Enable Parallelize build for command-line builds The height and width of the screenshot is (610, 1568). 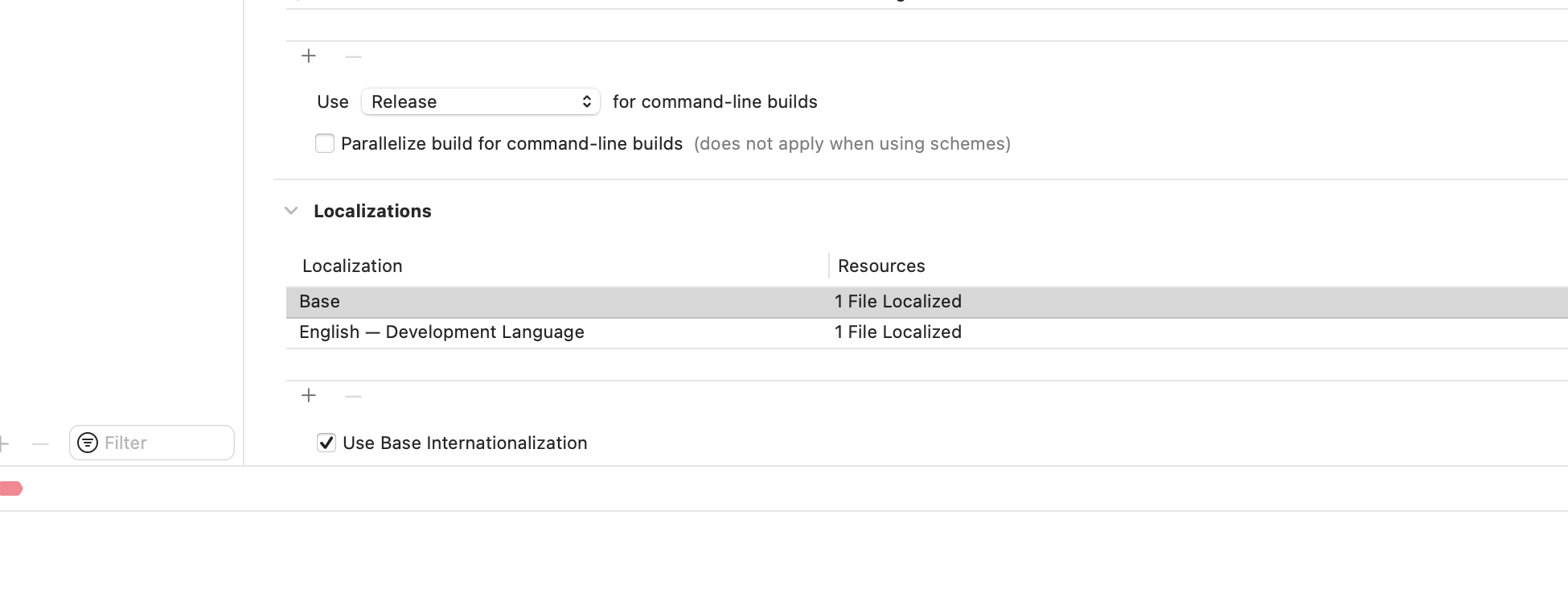coord(325,144)
